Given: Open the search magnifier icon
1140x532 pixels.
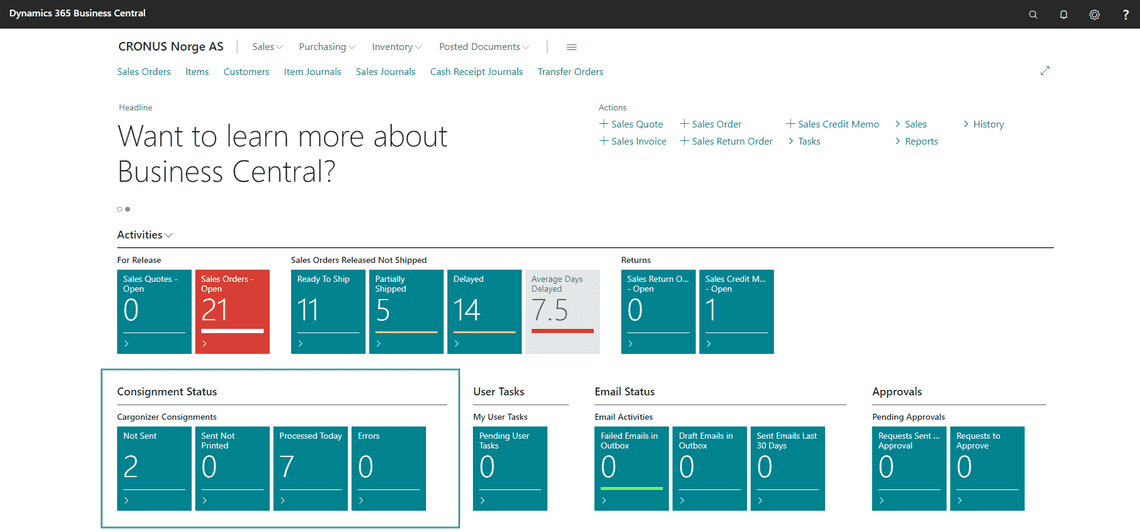Looking at the screenshot, I should [1033, 15].
